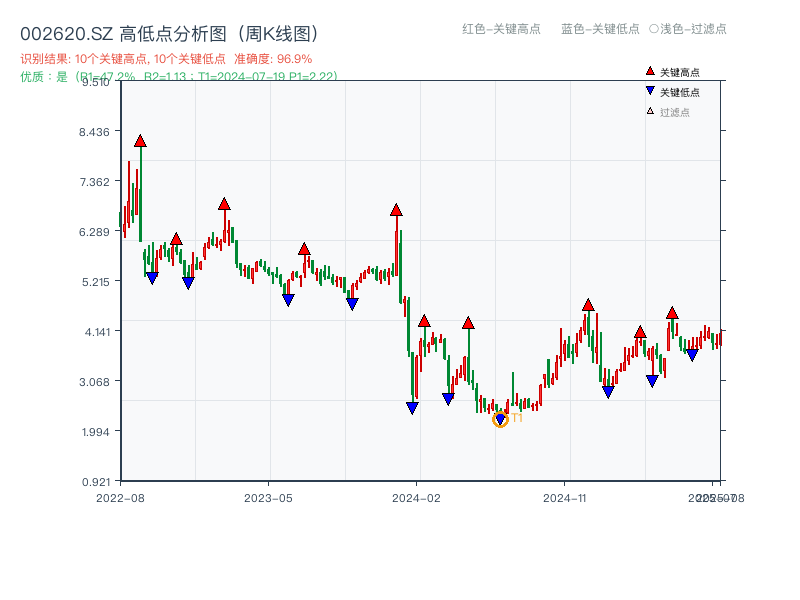
Task: Click the red triangle icon in the legend
Action: 650,71
